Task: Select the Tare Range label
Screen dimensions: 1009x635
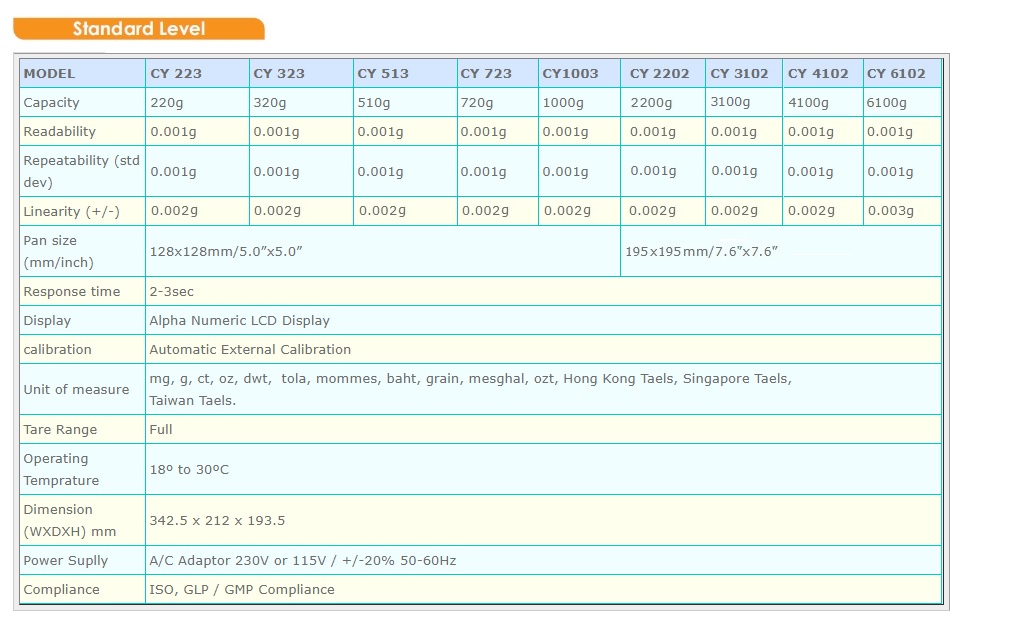Action: click(x=60, y=429)
